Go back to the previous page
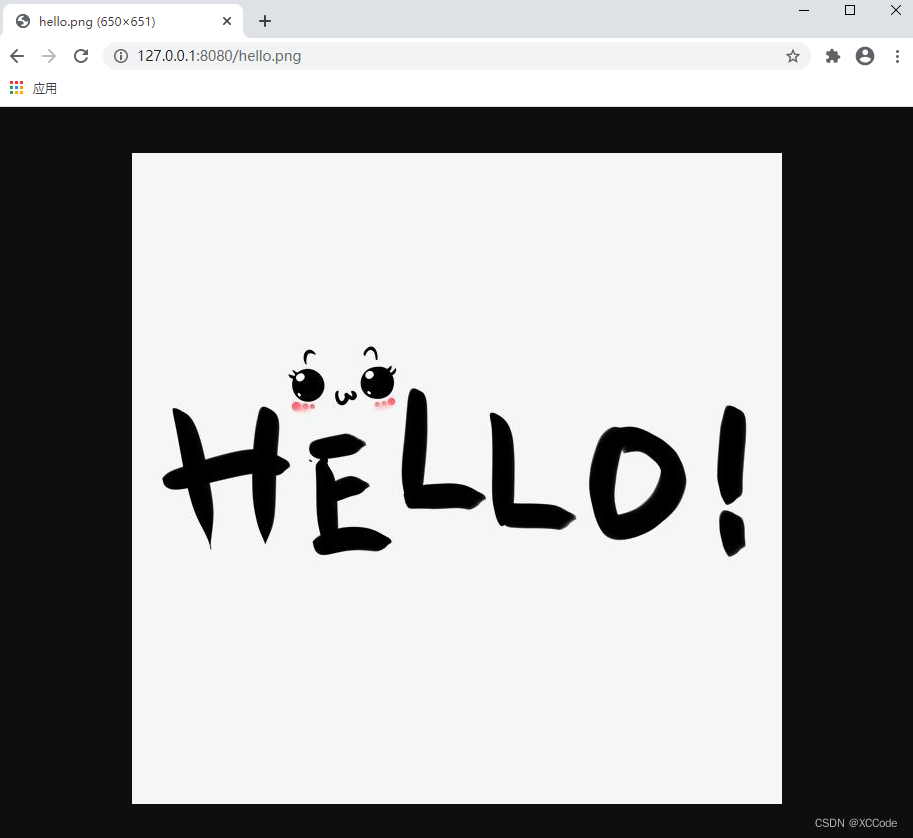 pos(17,56)
